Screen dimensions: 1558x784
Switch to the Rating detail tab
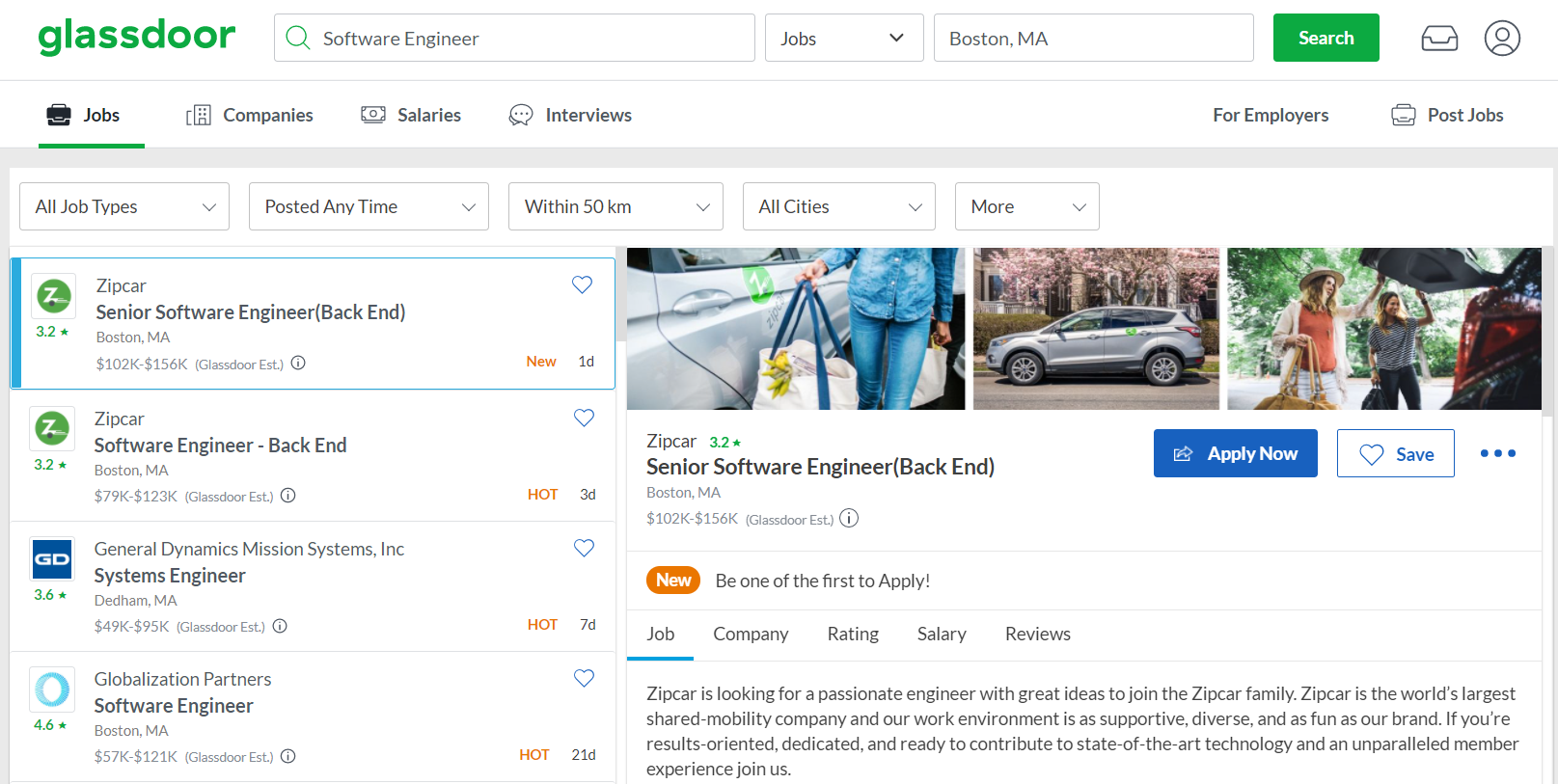click(x=853, y=634)
